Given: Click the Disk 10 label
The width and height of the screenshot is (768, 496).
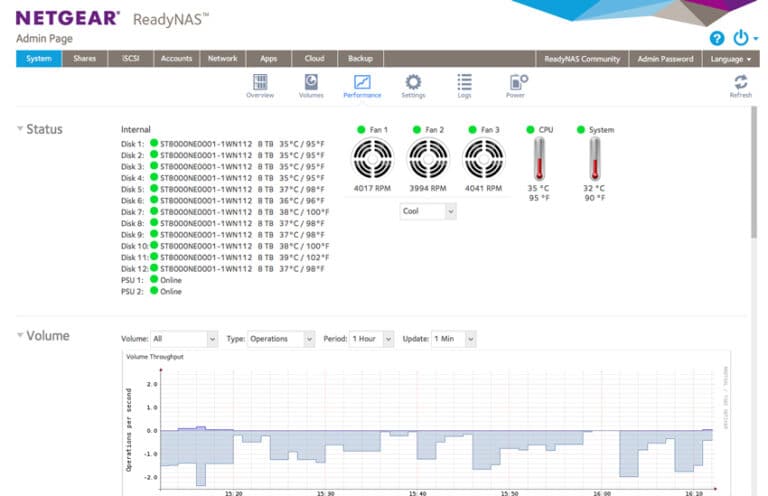Looking at the screenshot, I should (x=135, y=246).
